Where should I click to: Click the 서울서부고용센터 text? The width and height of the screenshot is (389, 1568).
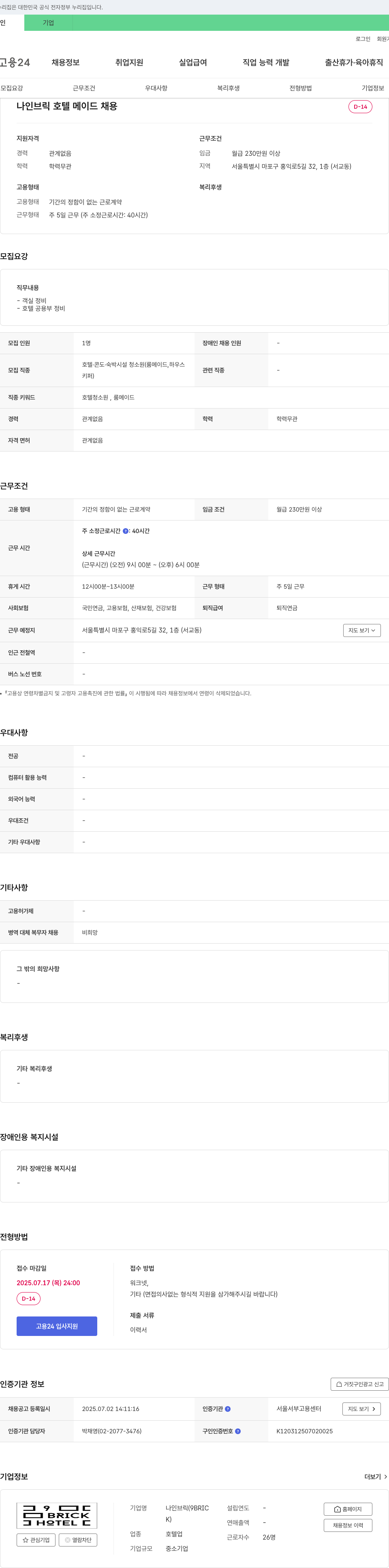tap(298, 1409)
